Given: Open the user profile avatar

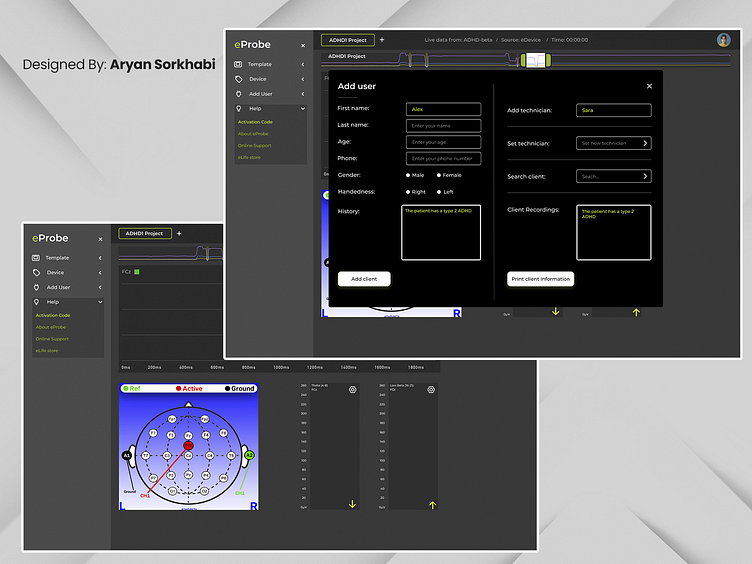Looking at the screenshot, I should pos(723,40).
